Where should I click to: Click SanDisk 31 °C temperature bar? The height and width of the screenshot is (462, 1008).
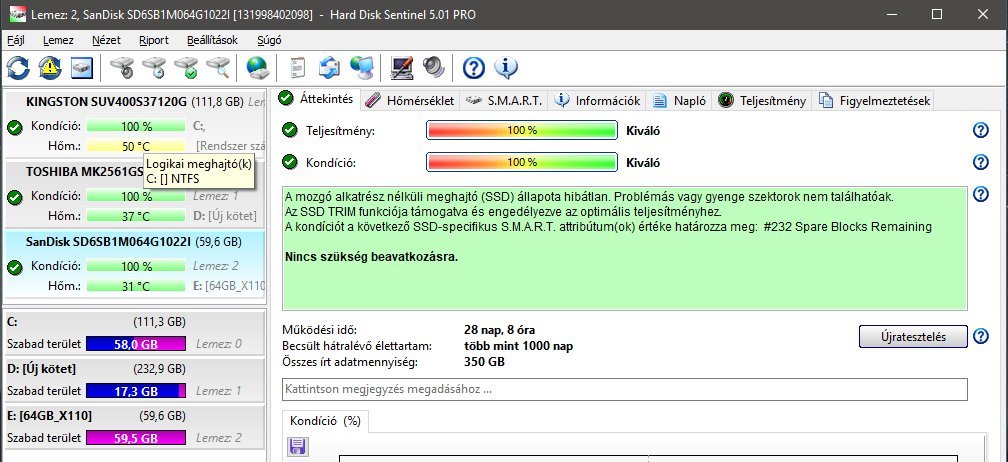pos(136,286)
